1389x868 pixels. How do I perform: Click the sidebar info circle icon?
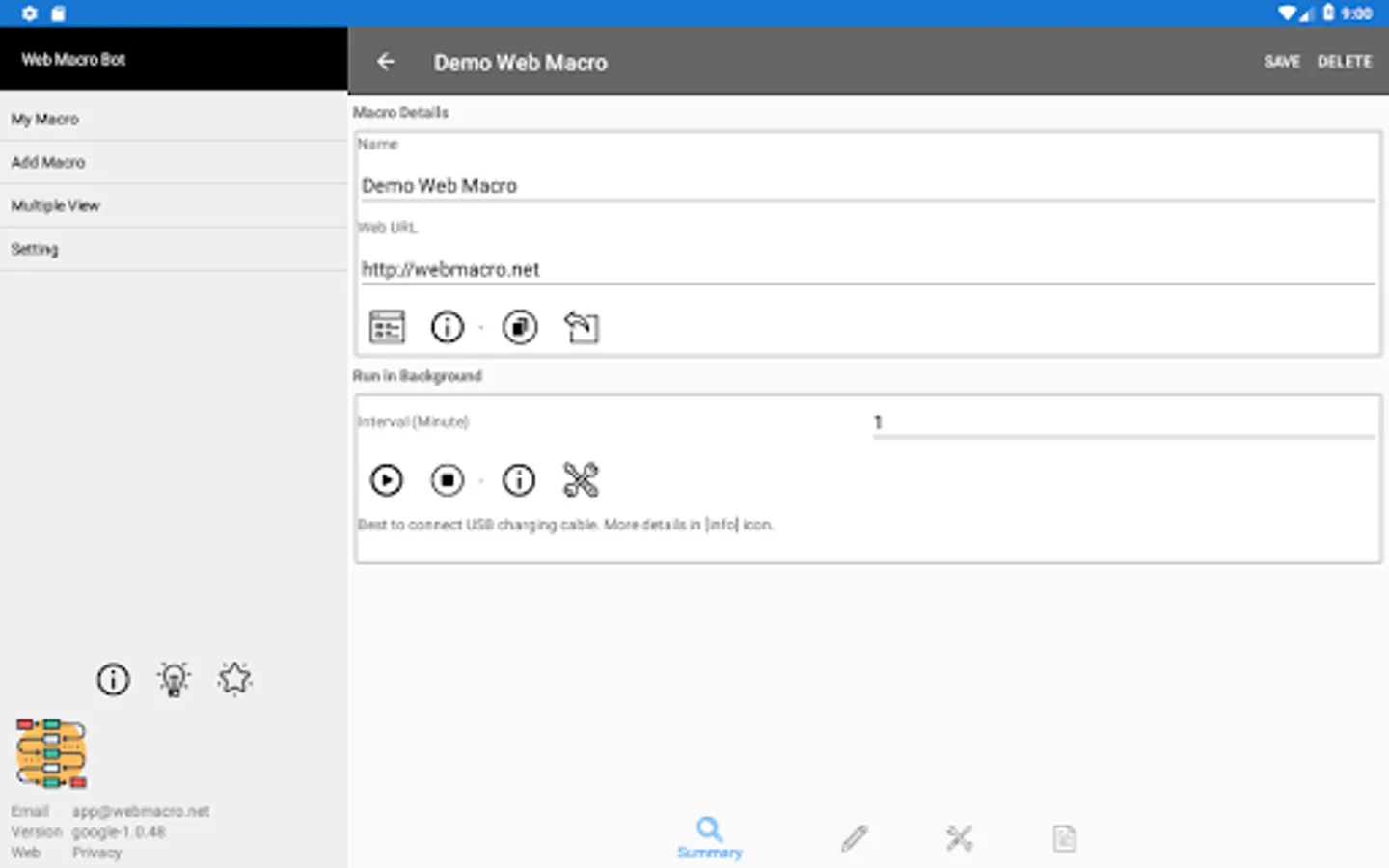113,680
